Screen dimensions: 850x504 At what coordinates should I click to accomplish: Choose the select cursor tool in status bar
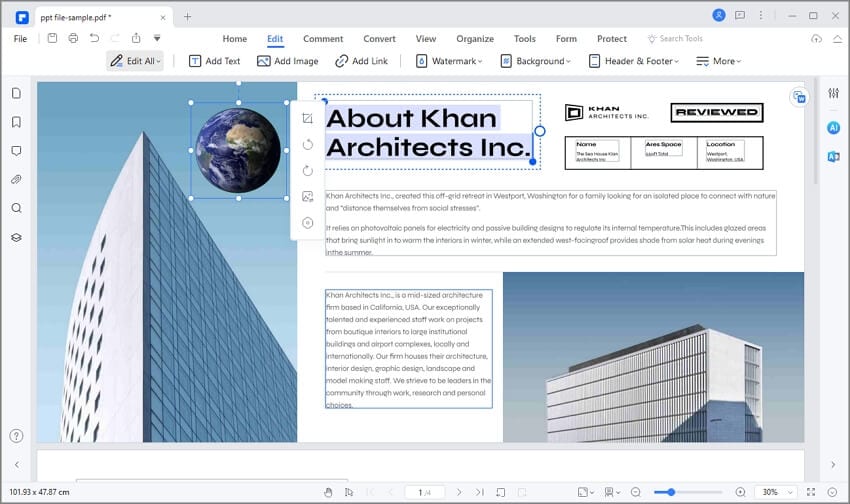[x=349, y=492]
